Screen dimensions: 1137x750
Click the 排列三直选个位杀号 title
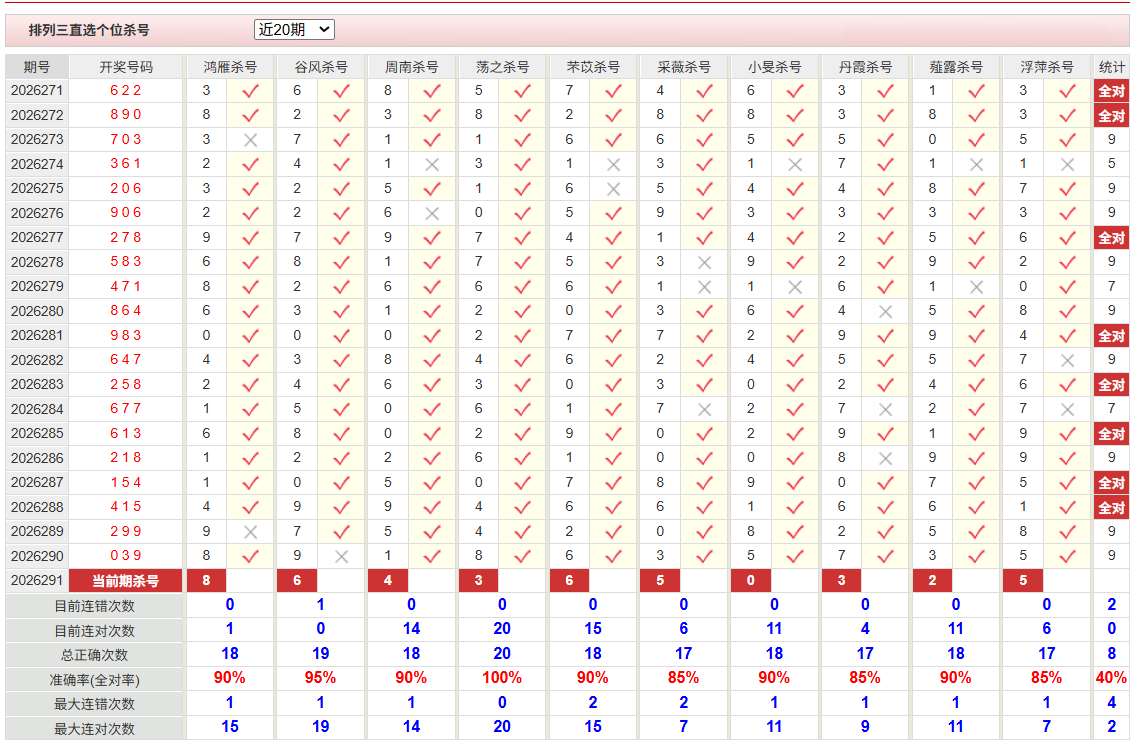click(x=88, y=30)
